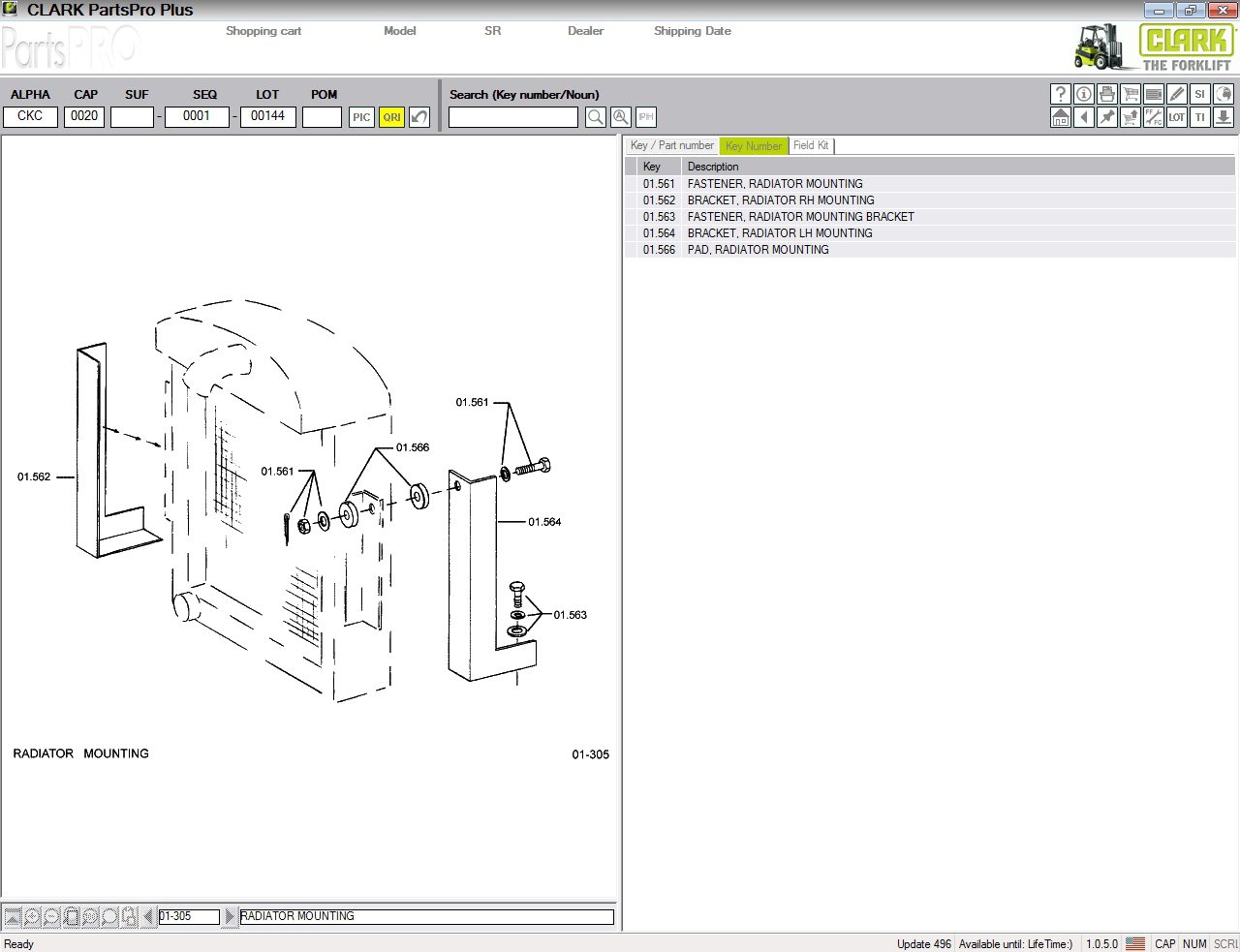The image size is (1240, 952).
Task: Click the undo arrow beside QRI
Action: tap(419, 117)
